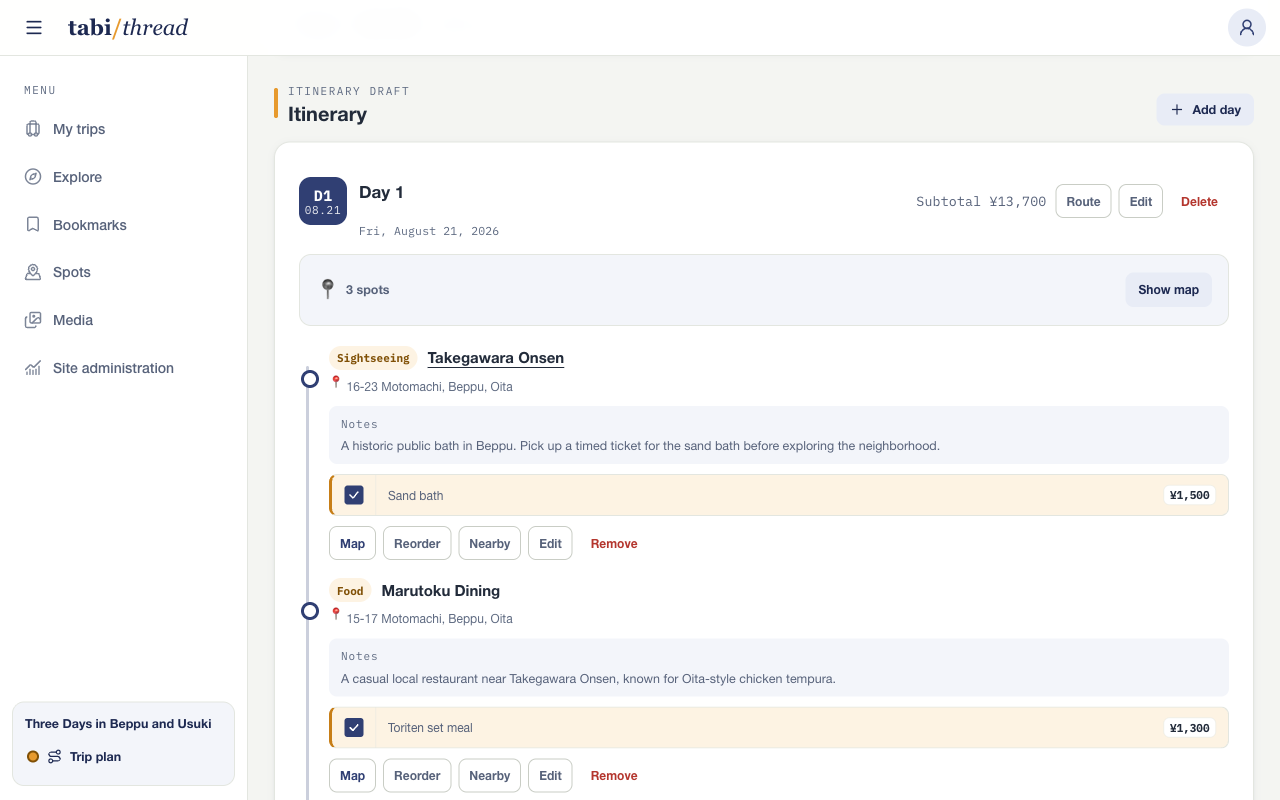Click the Fri, August 21, 2026 date
Screen dimensions: 1280x800
click(429, 231)
